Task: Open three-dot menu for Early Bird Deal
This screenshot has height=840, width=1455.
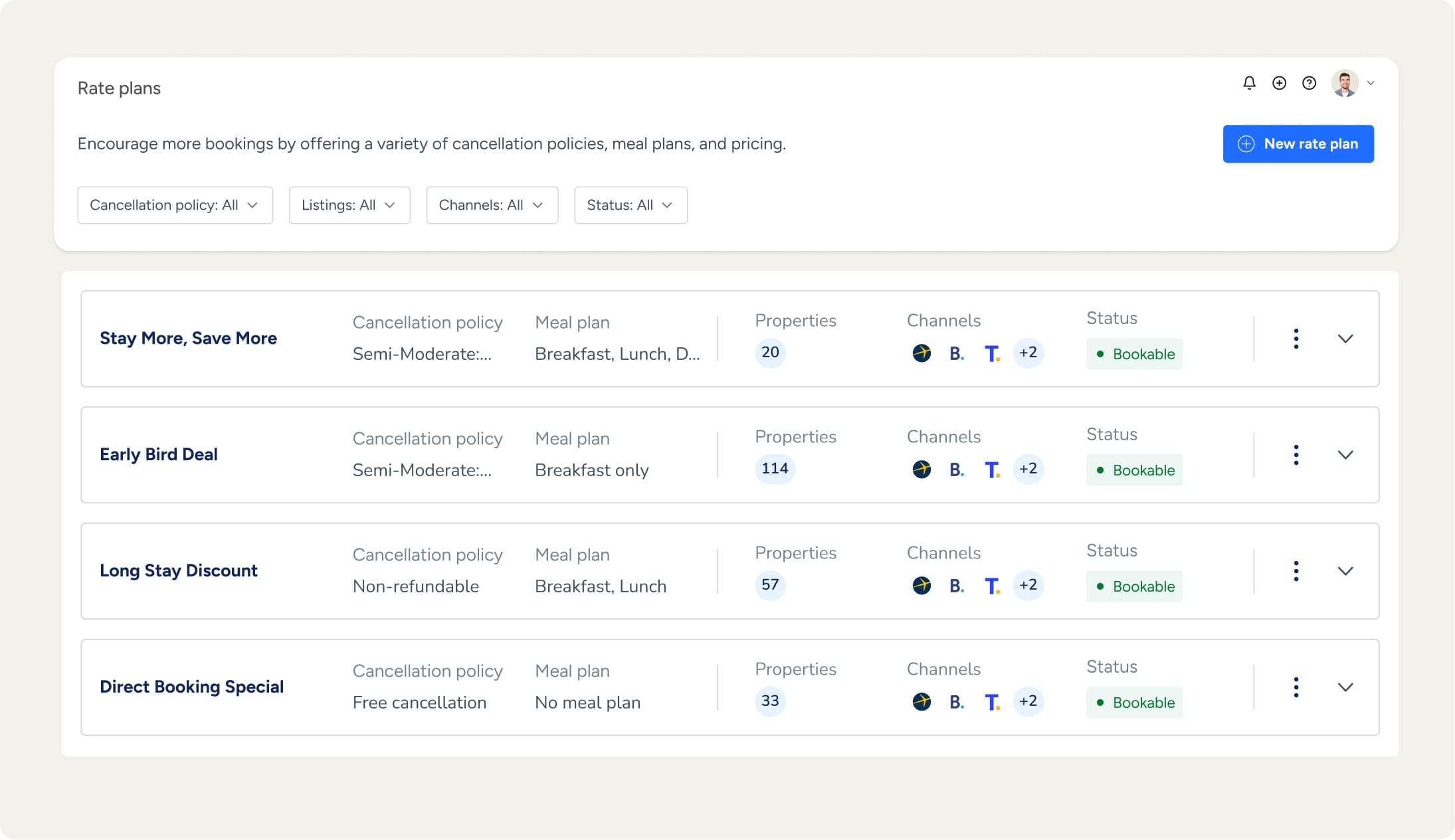Action: coord(1296,455)
